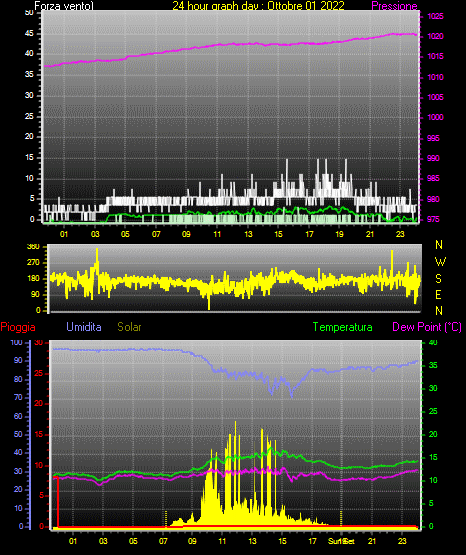Click the "100" humidity axis value

coord(17,343)
